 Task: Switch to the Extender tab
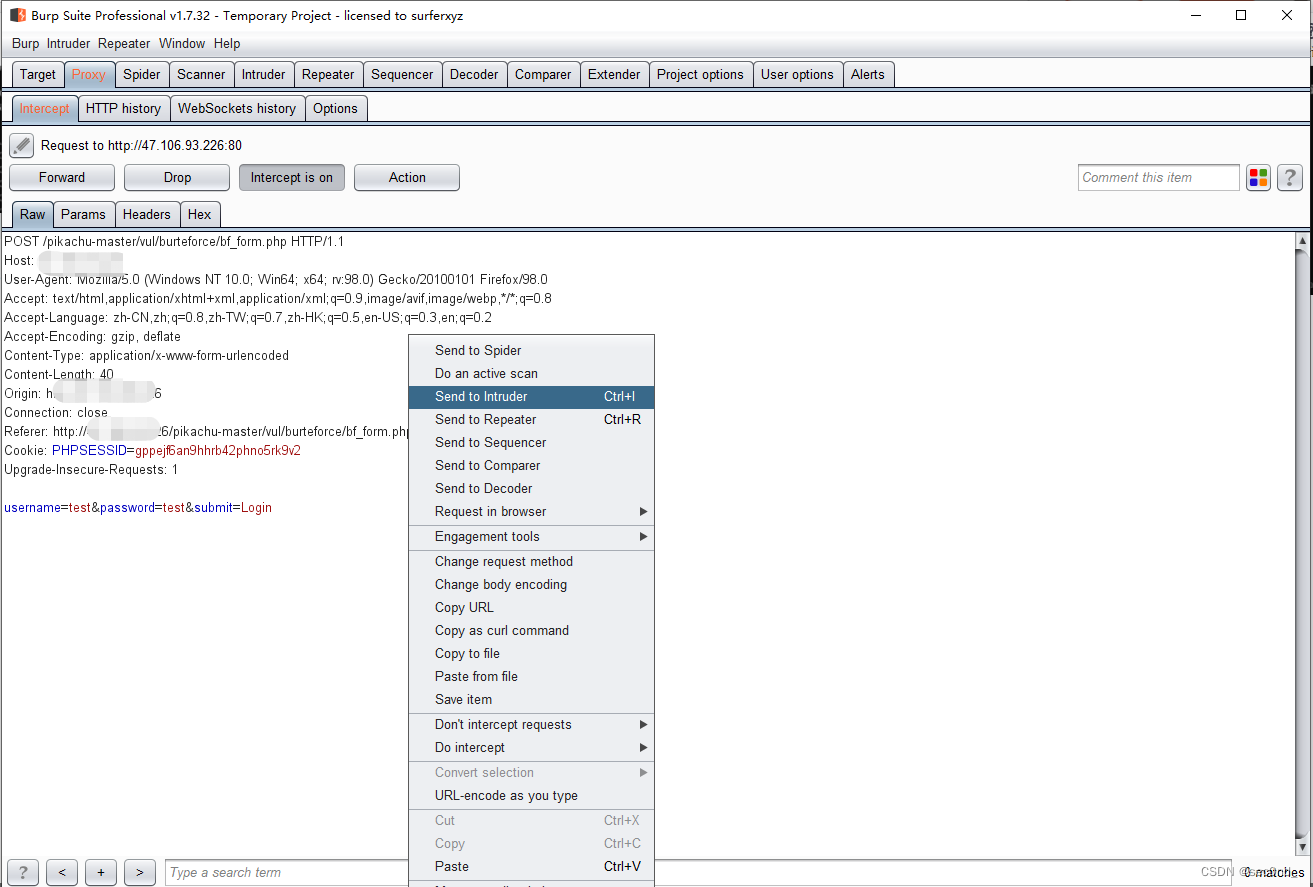click(614, 74)
